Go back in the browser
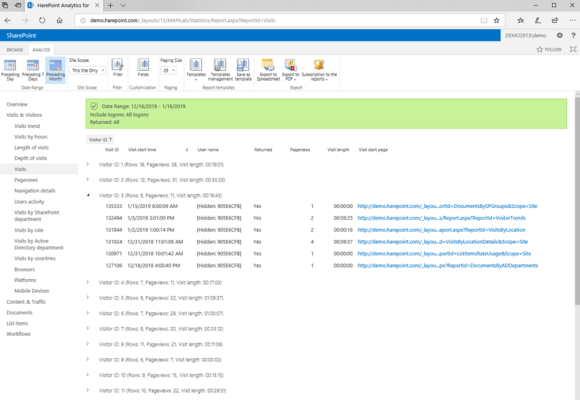 click(x=8, y=20)
